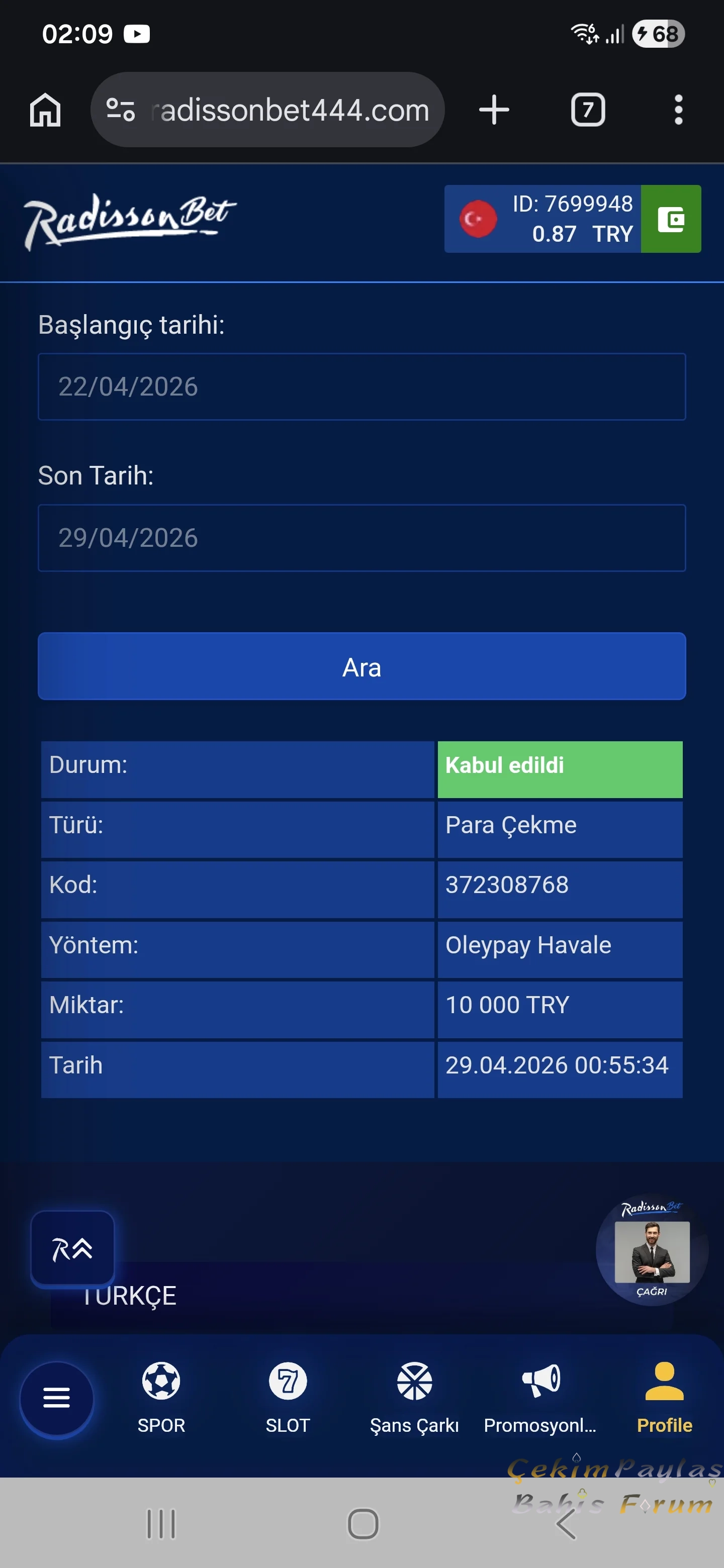This screenshot has width=724, height=1568.
Task: Tap the Turkish flag icon
Action: click(x=478, y=219)
